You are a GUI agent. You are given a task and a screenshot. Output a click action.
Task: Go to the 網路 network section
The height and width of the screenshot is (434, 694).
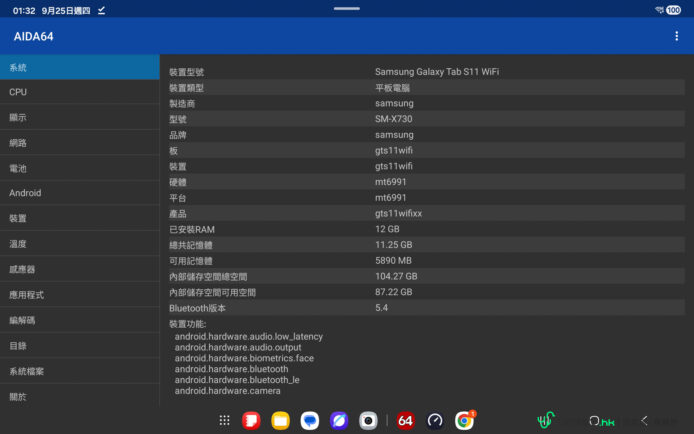(x=80, y=142)
